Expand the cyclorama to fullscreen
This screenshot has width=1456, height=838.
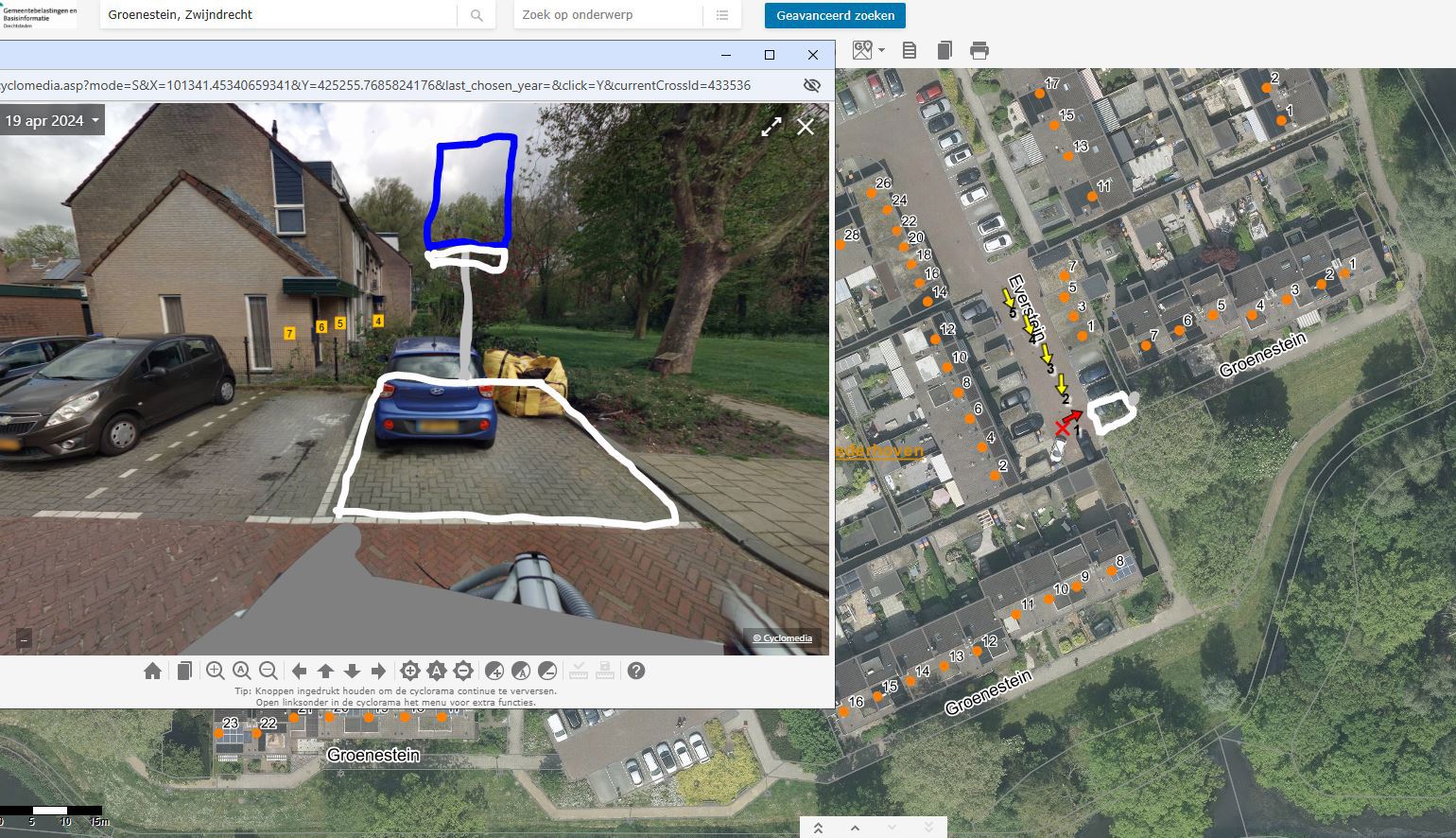click(771, 127)
